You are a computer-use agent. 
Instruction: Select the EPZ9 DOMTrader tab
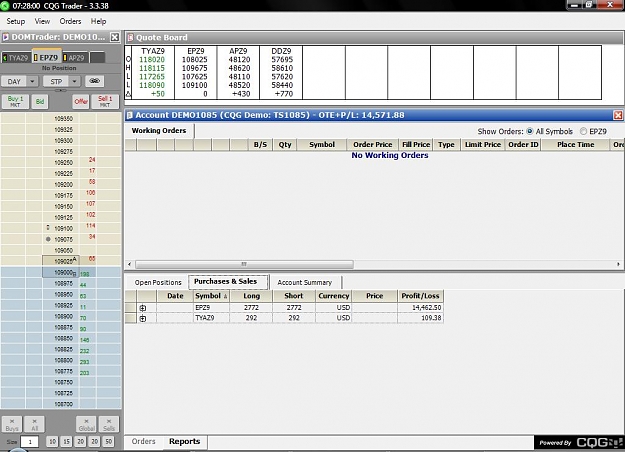click(x=47, y=57)
